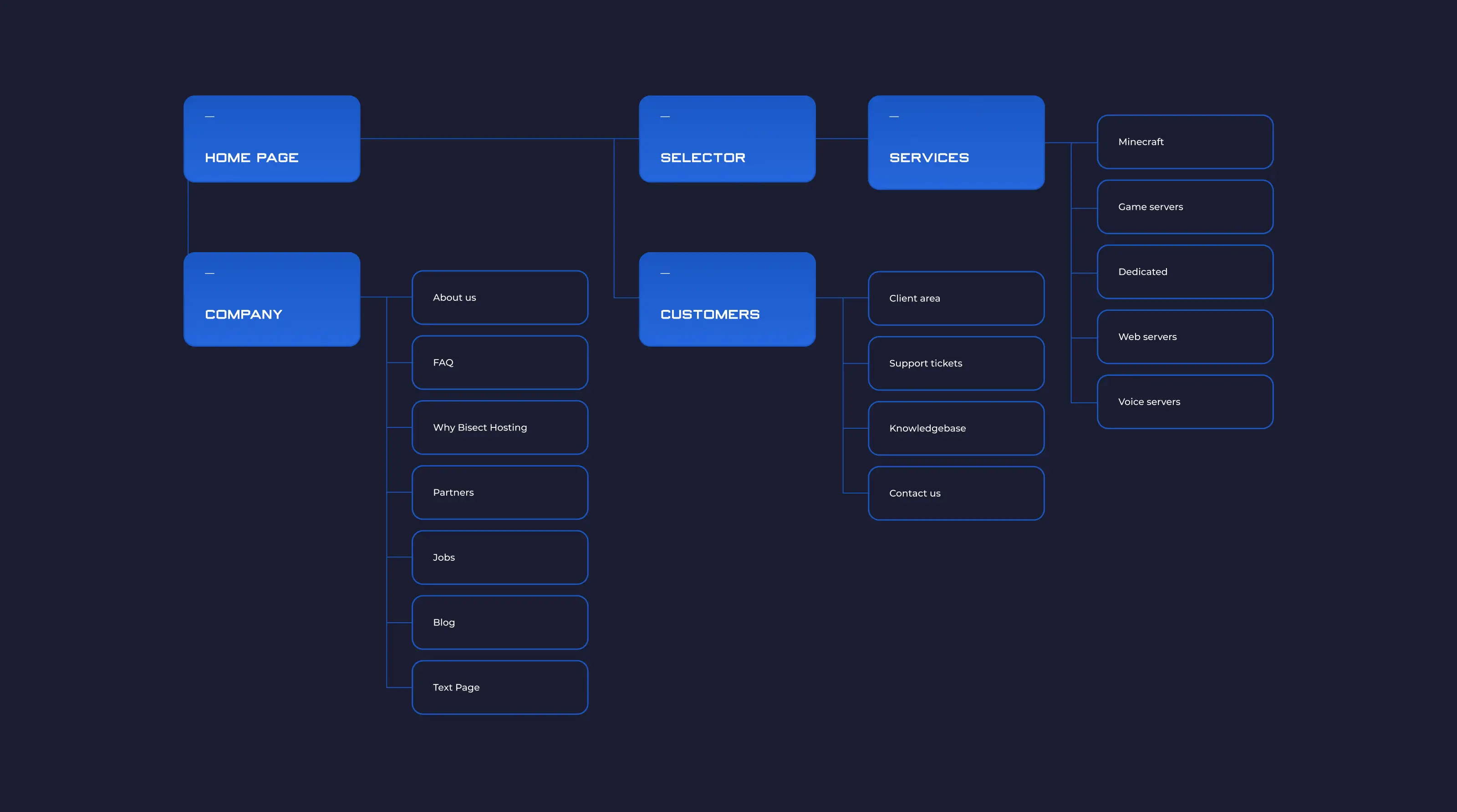Select the FAQ page box
This screenshot has height=812, width=1457.
(x=500, y=362)
